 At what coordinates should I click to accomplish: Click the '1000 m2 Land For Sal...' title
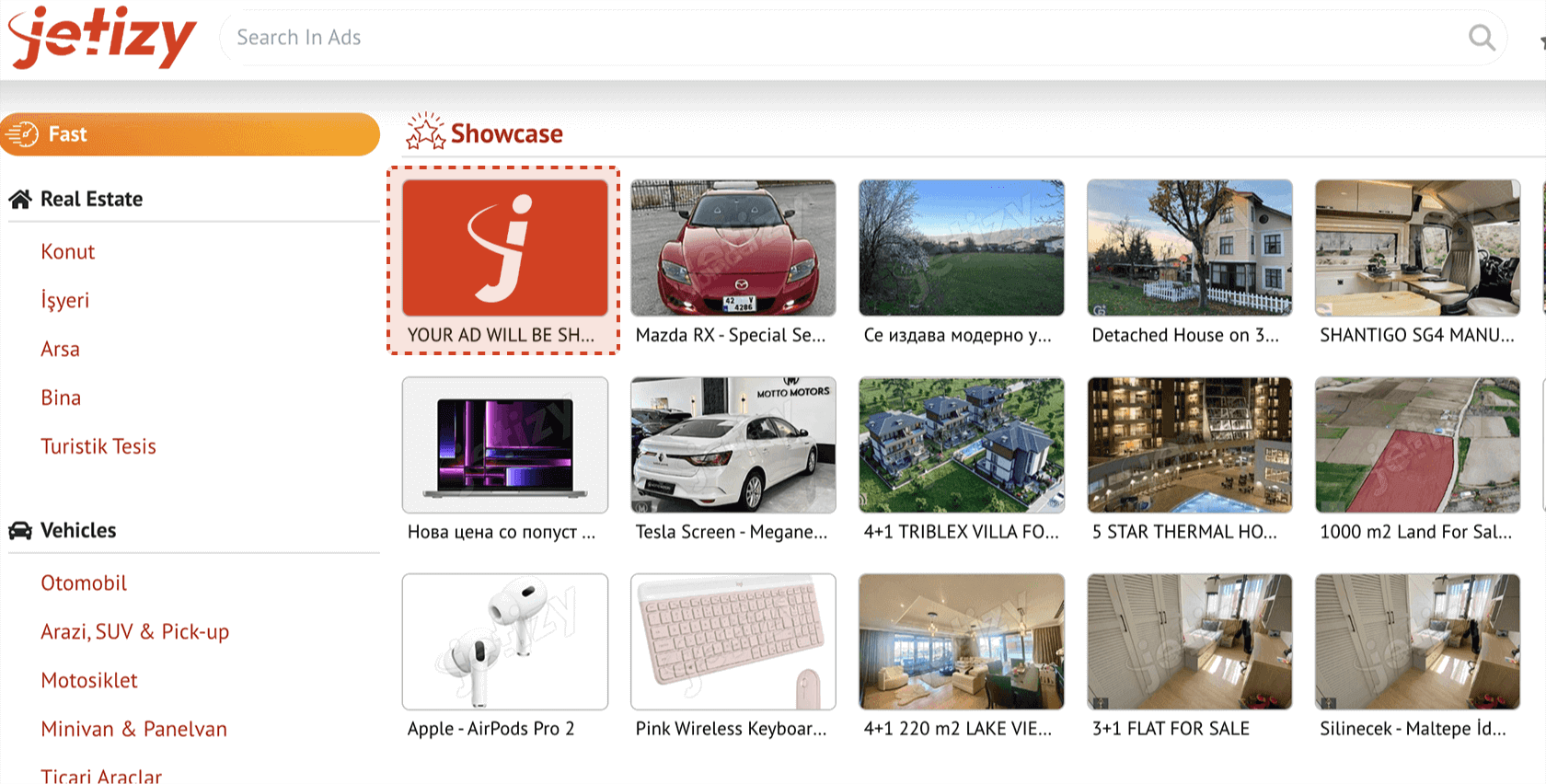[1415, 532]
